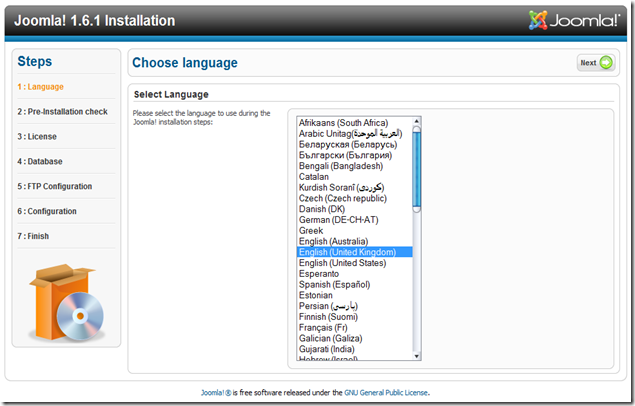The height and width of the screenshot is (406, 635).
Task: Click the Steps sidebar heading
Action: (x=34, y=62)
